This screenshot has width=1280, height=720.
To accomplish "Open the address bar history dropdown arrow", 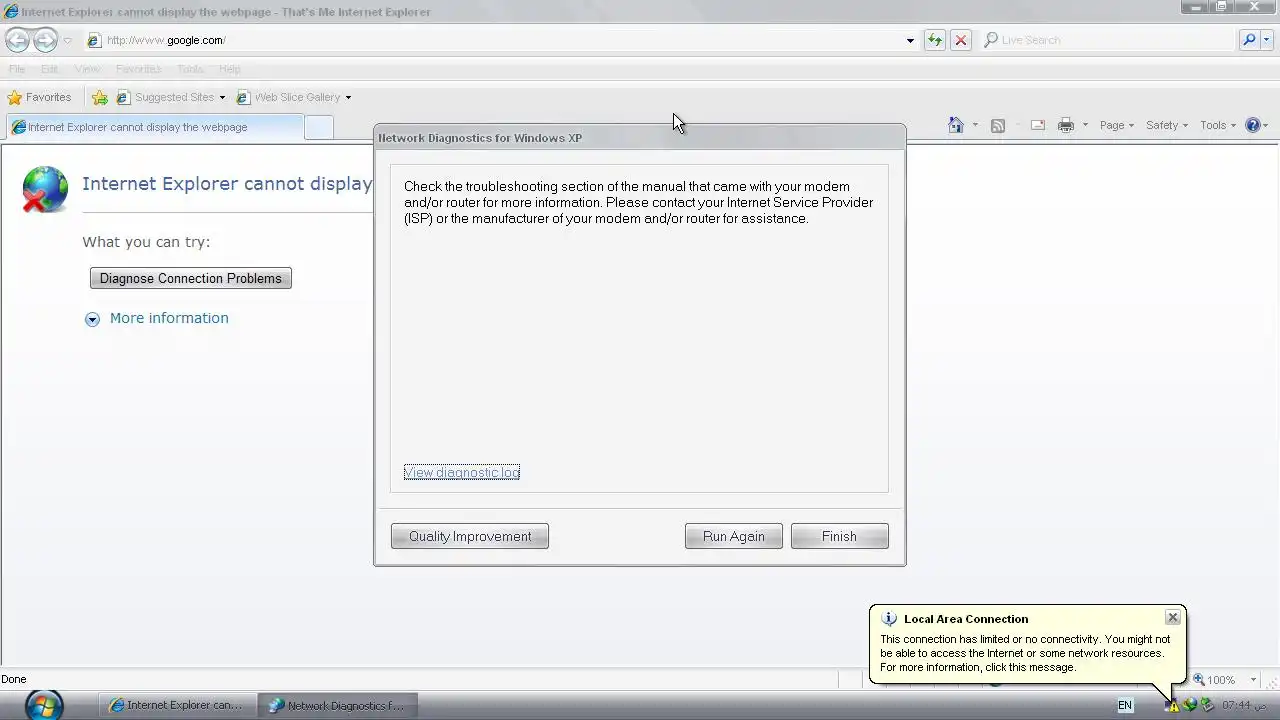I will pyautogui.click(x=910, y=41).
